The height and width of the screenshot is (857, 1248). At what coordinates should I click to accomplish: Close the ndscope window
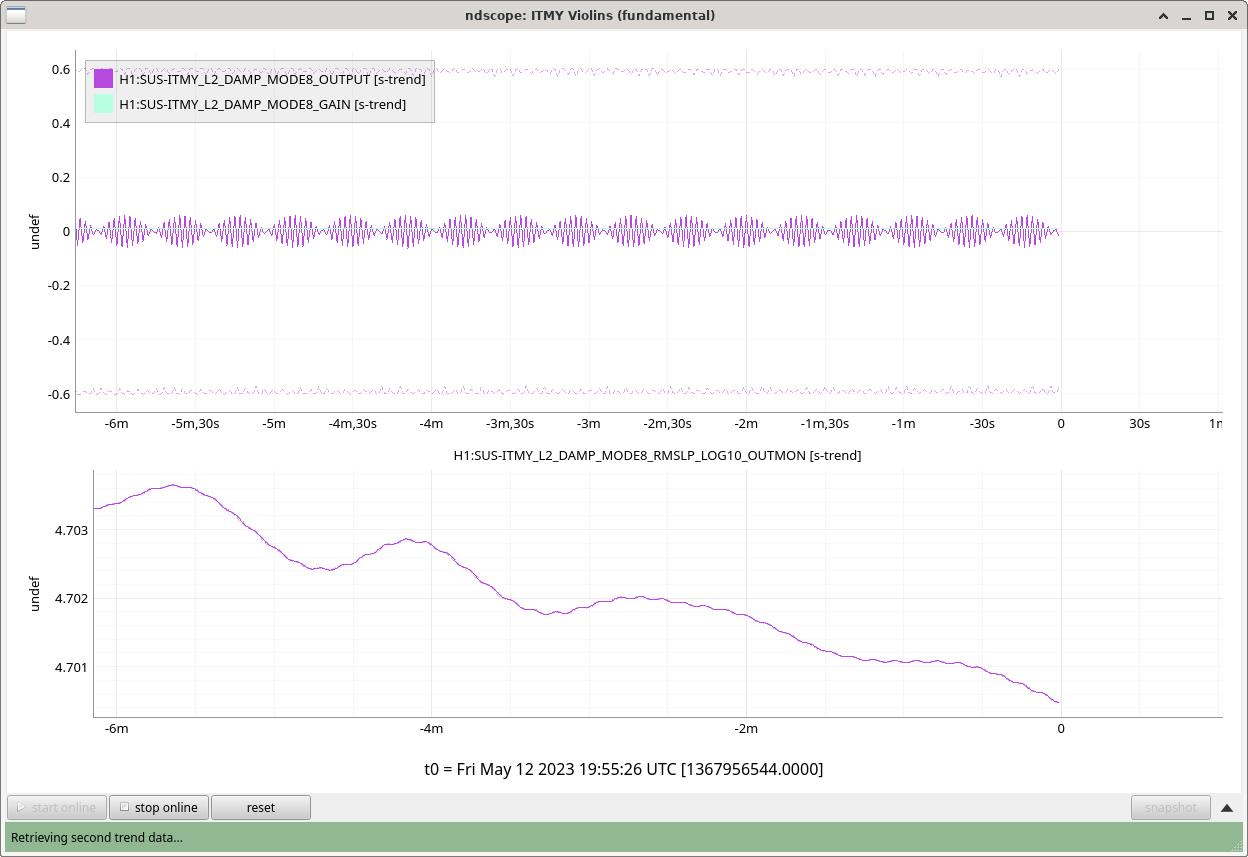click(1231, 16)
